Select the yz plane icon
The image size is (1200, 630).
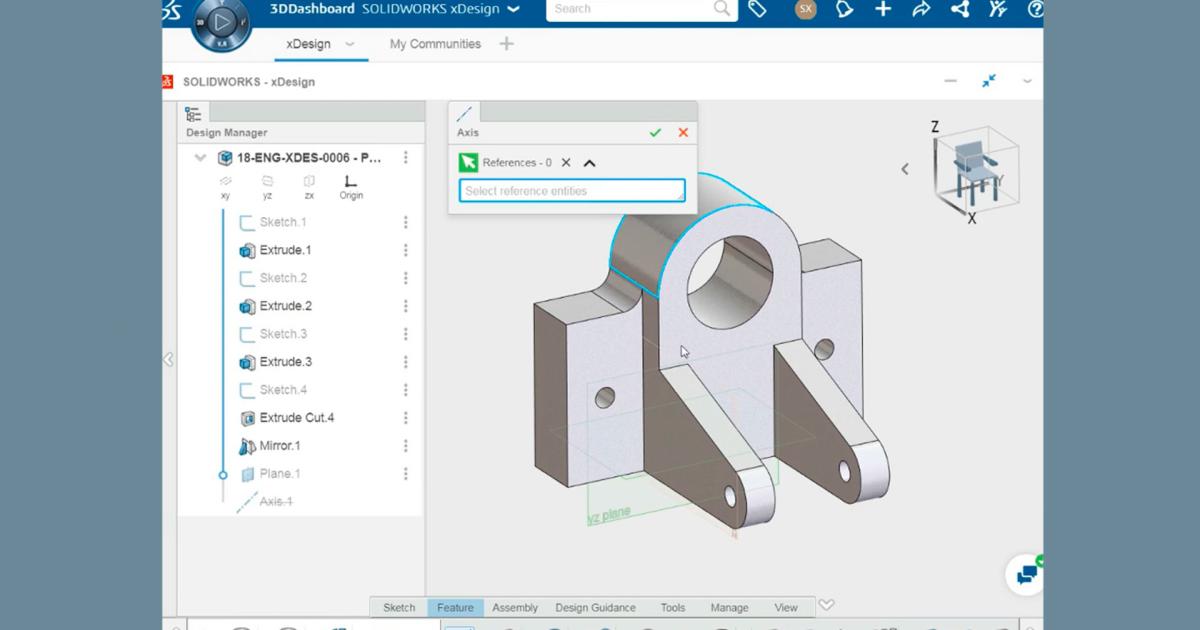click(267, 183)
